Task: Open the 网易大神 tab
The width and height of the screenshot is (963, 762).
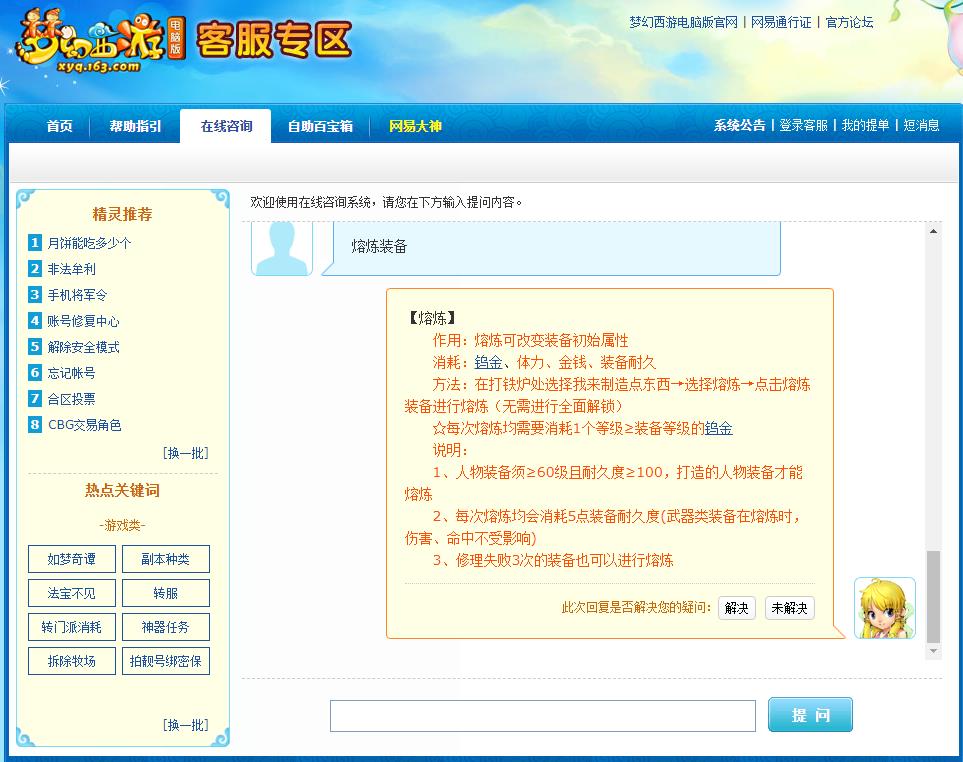Action: (x=411, y=126)
